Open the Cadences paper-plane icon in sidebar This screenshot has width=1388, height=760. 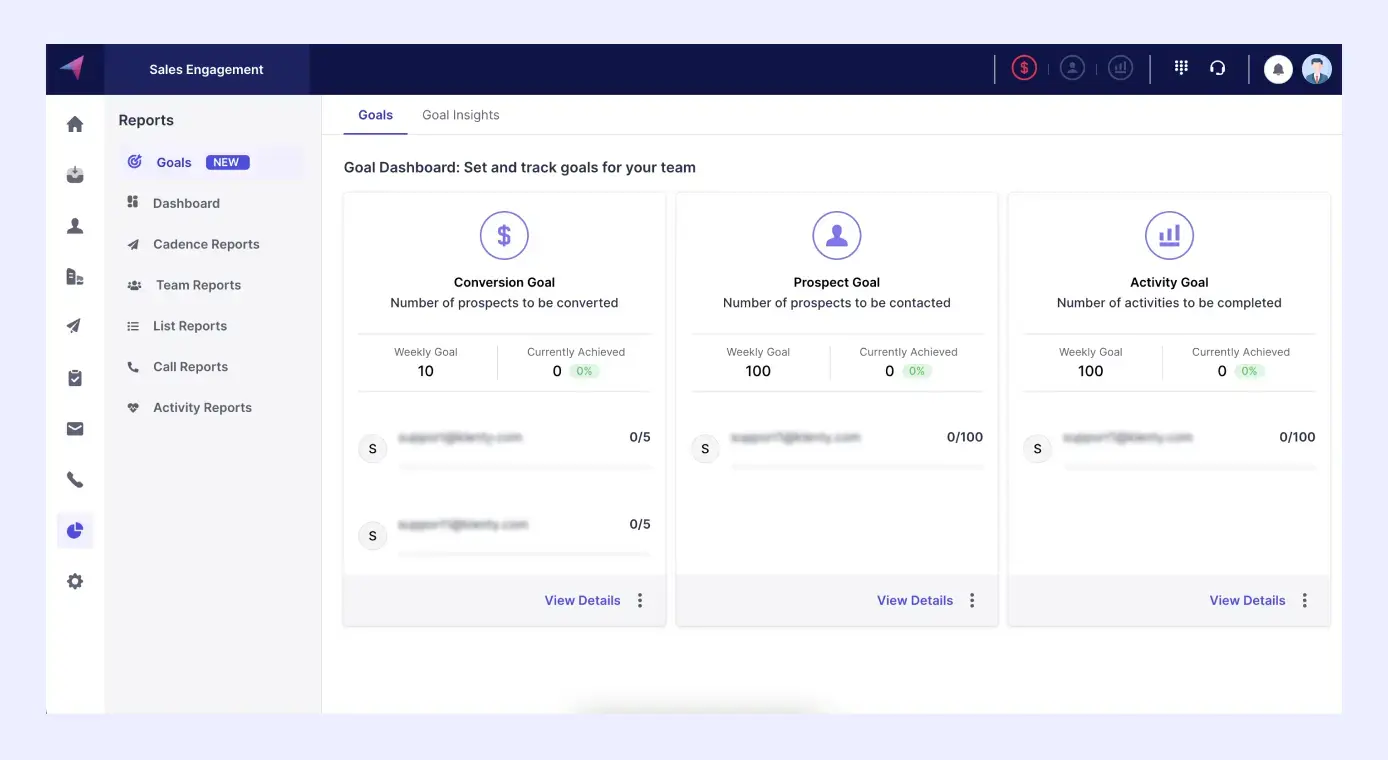[75, 326]
